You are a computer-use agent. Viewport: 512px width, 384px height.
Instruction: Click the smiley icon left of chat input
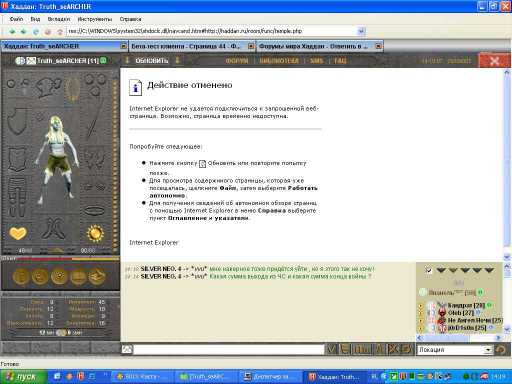[x=127, y=349]
